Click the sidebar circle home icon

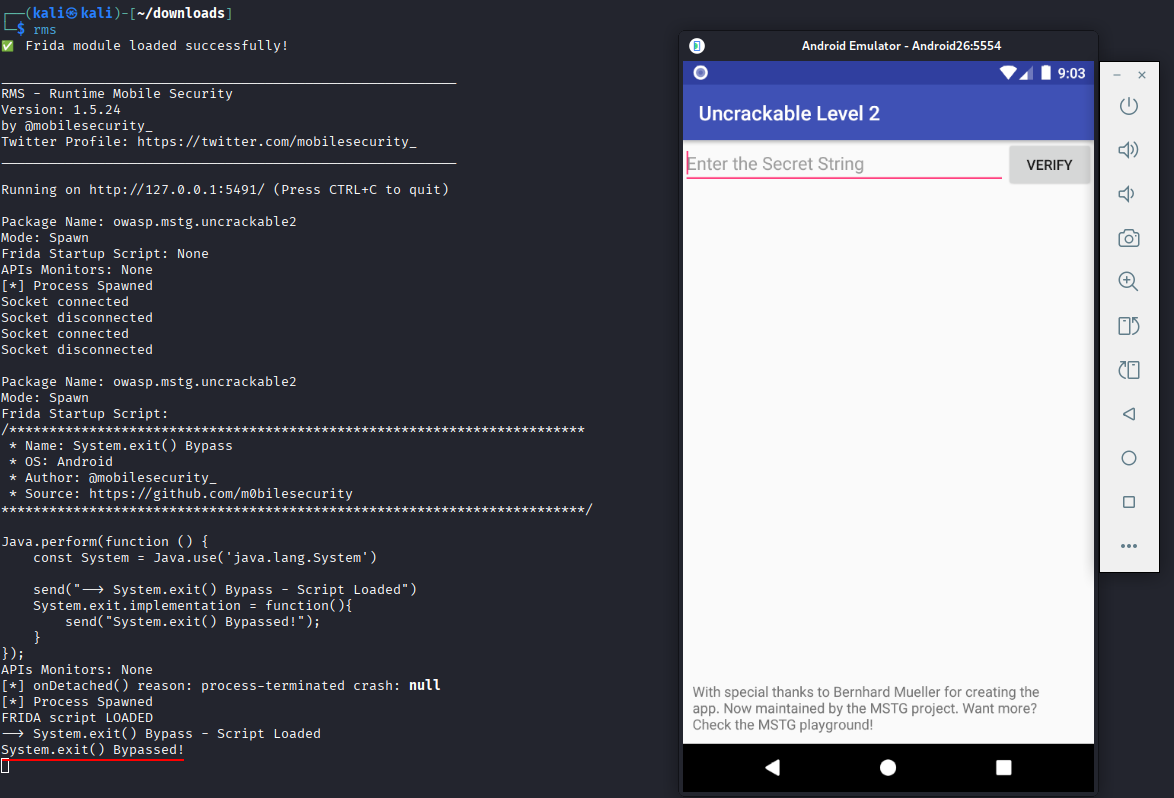pyautogui.click(x=1128, y=458)
